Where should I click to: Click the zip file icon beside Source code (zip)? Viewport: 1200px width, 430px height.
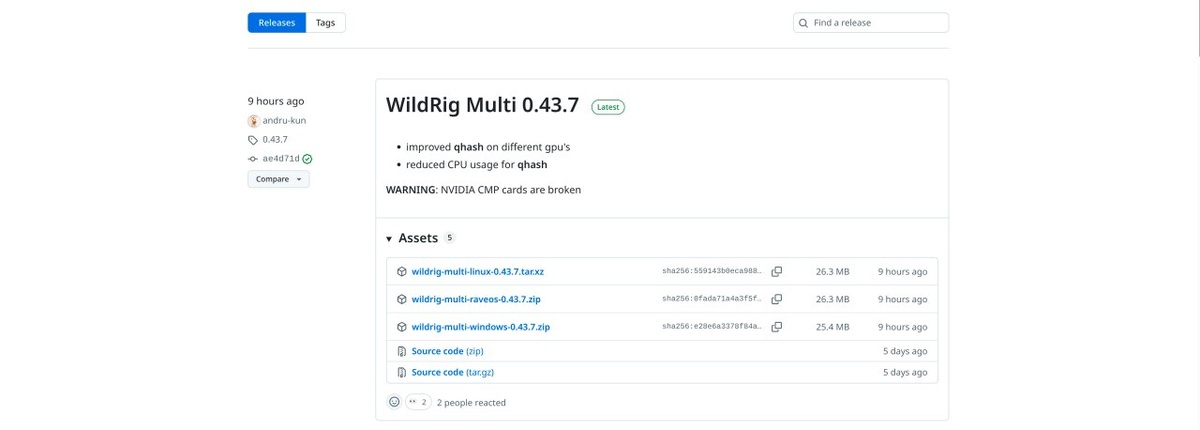click(x=401, y=351)
